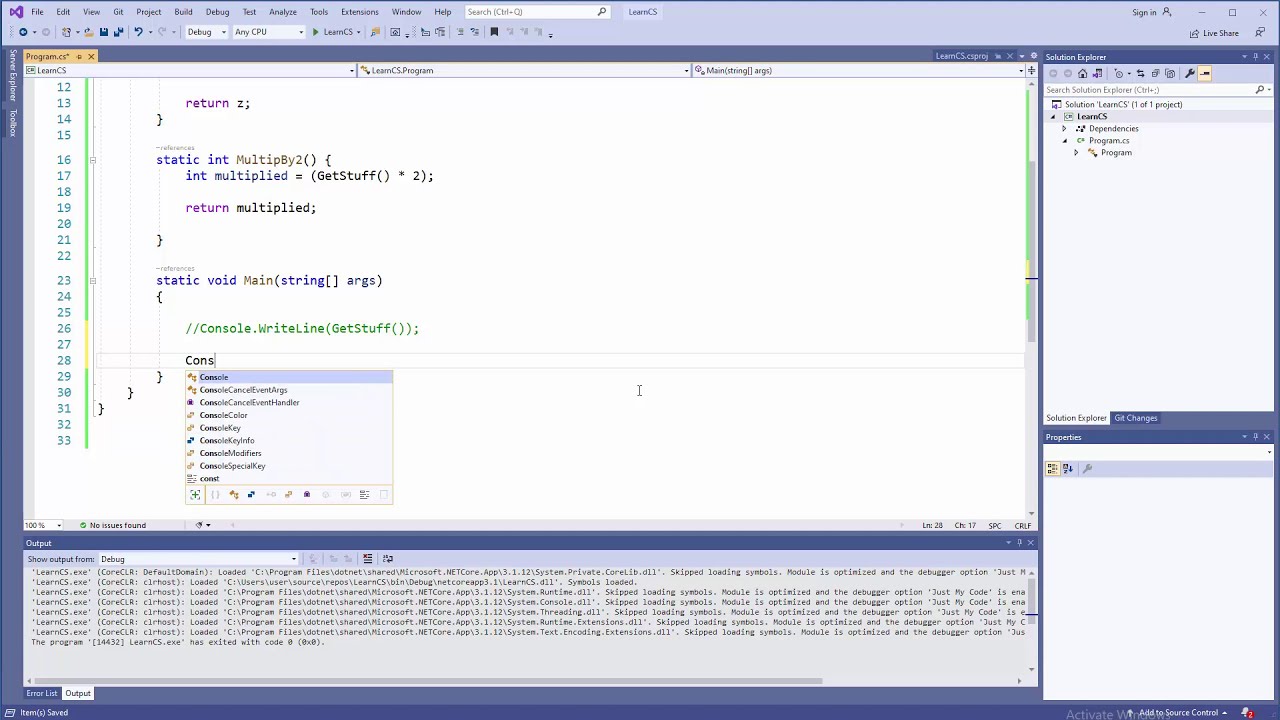The height and width of the screenshot is (720, 1280).
Task: Click the Live Share icon
Action: pyautogui.click(x=1194, y=33)
